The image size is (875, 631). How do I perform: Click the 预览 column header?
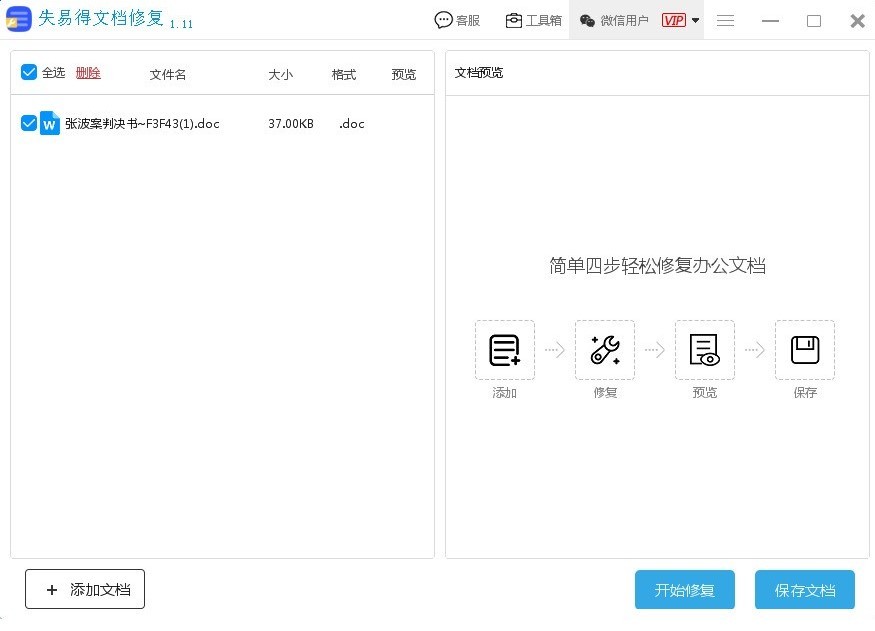point(404,74)
